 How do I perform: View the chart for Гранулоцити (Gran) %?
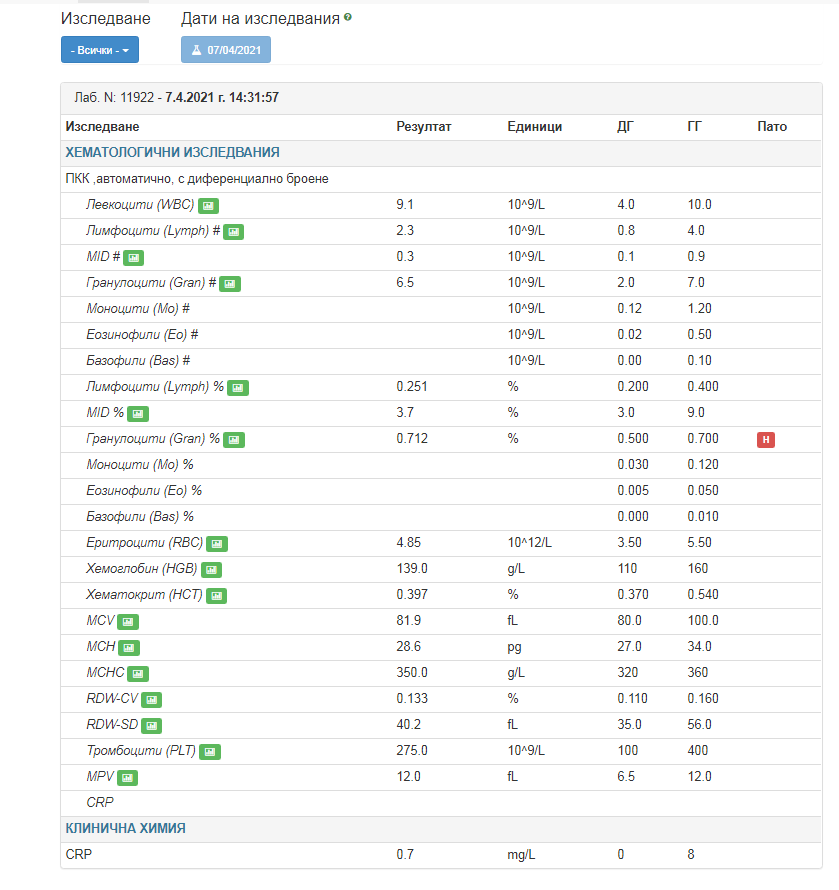click(234, 439)
